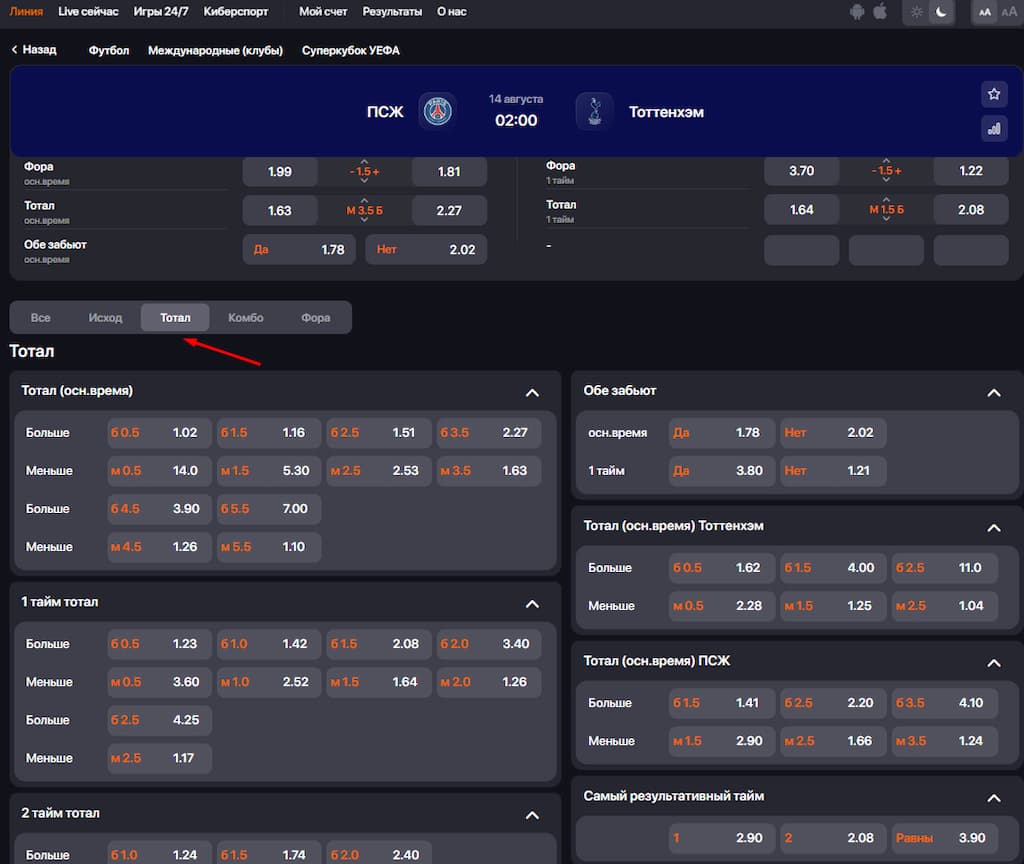This screenshot has height=864, width=1024.
Task: Decrease main-time Тотал line below М 3.5 Б
Action: coord(364,220)
